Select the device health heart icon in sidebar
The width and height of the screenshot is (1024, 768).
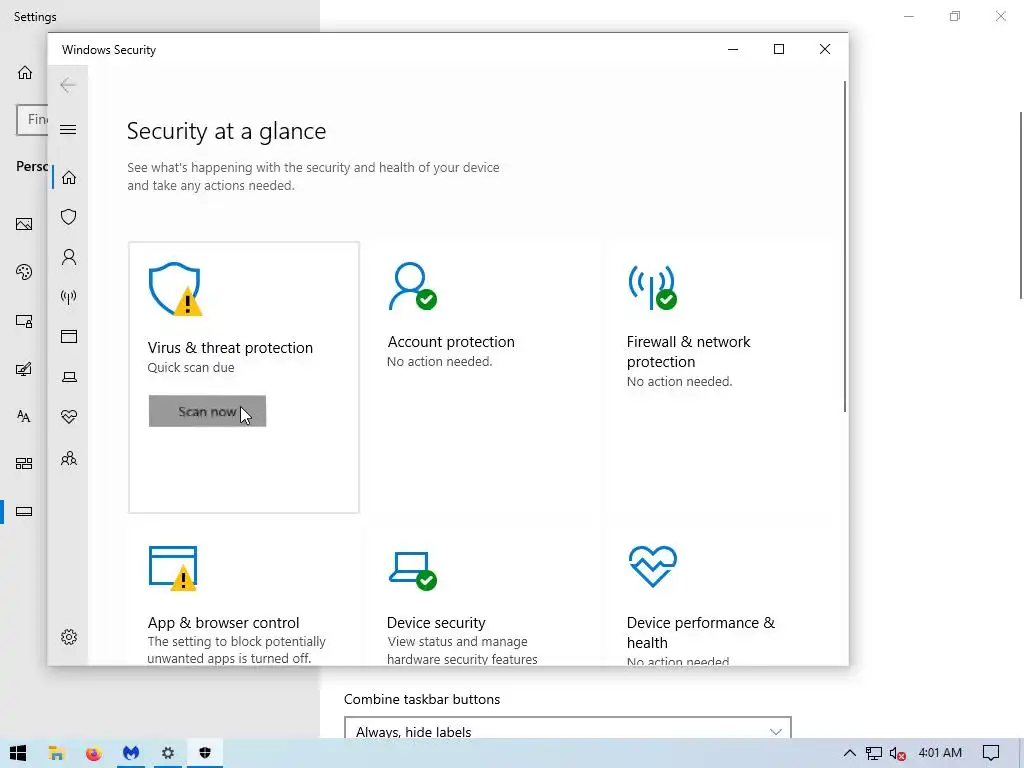[x=69, y=417]
